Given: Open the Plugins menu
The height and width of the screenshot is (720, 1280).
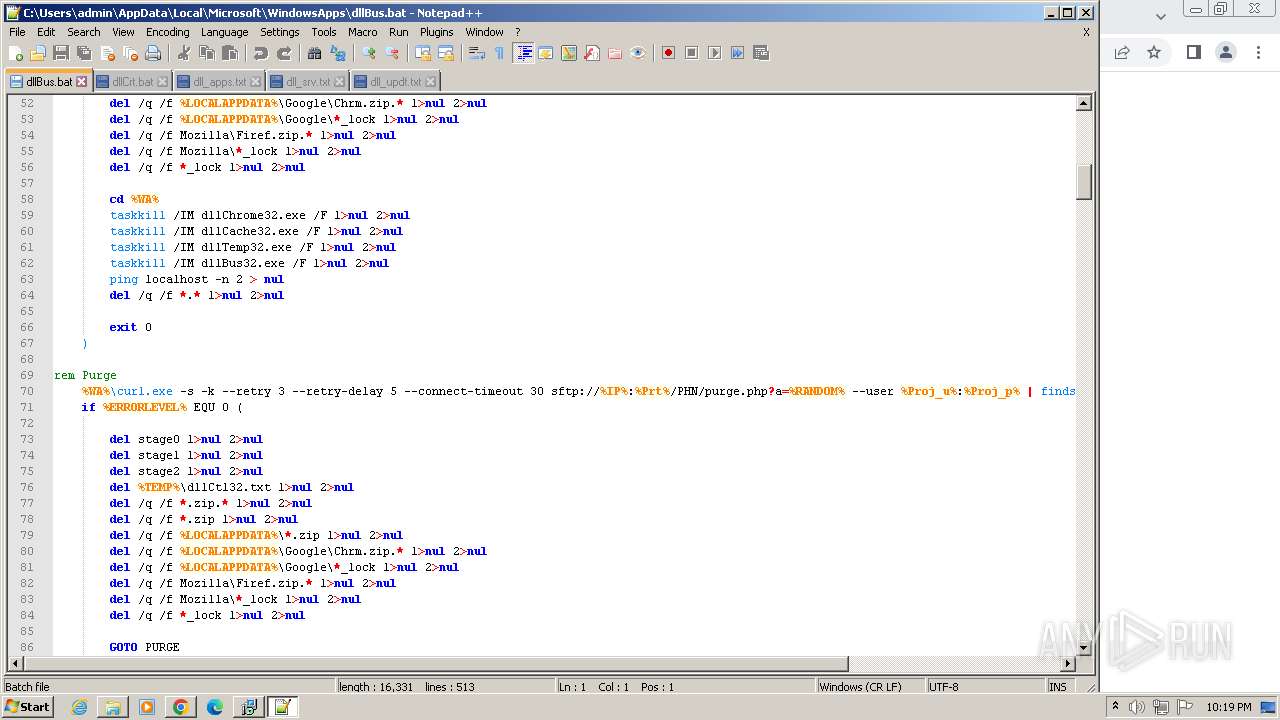Looking at the screenshot, I should click(437, 32).
